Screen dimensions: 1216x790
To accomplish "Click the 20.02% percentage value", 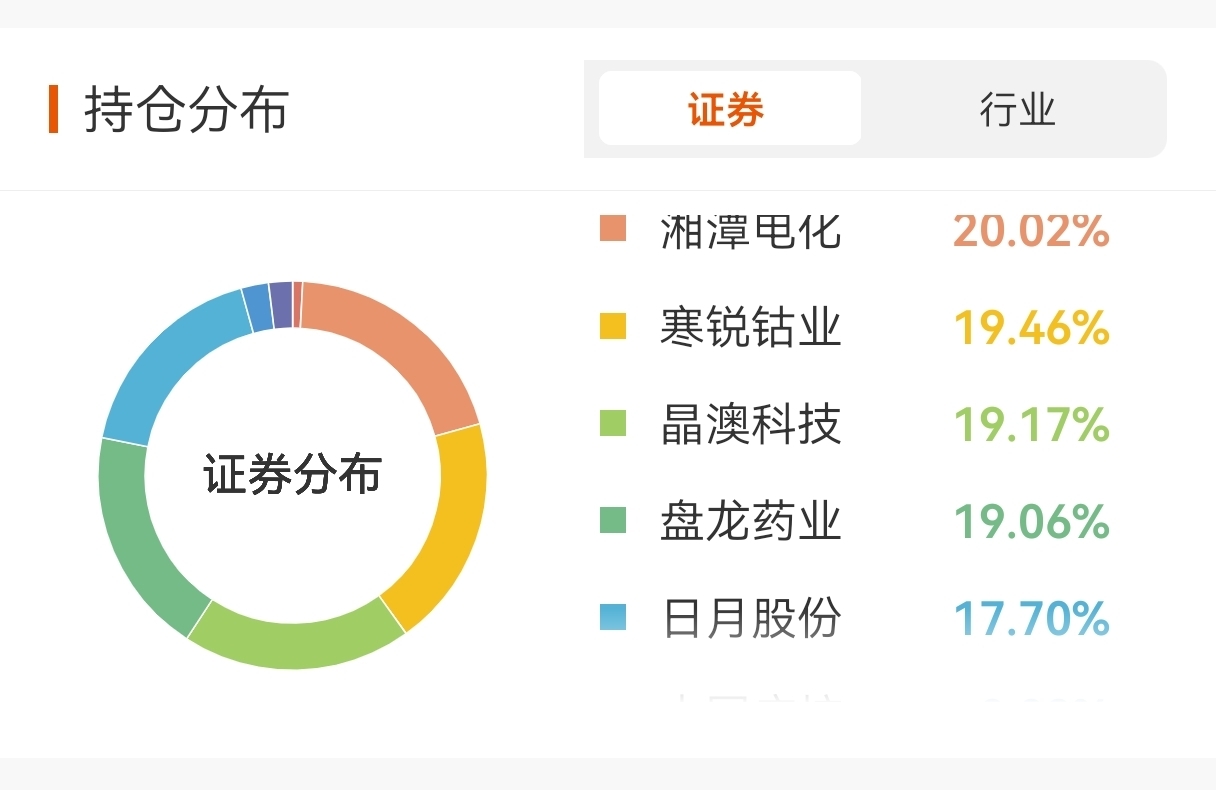I will tap(1031, 230).
